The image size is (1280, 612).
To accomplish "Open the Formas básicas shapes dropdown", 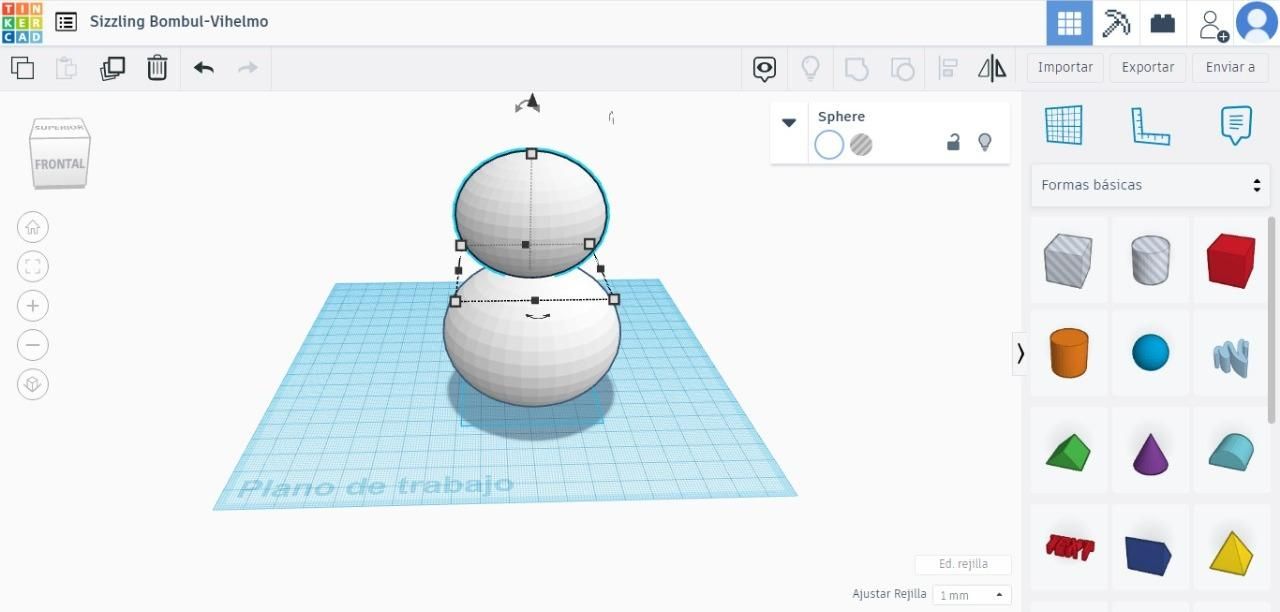I will pos(1150,185).
